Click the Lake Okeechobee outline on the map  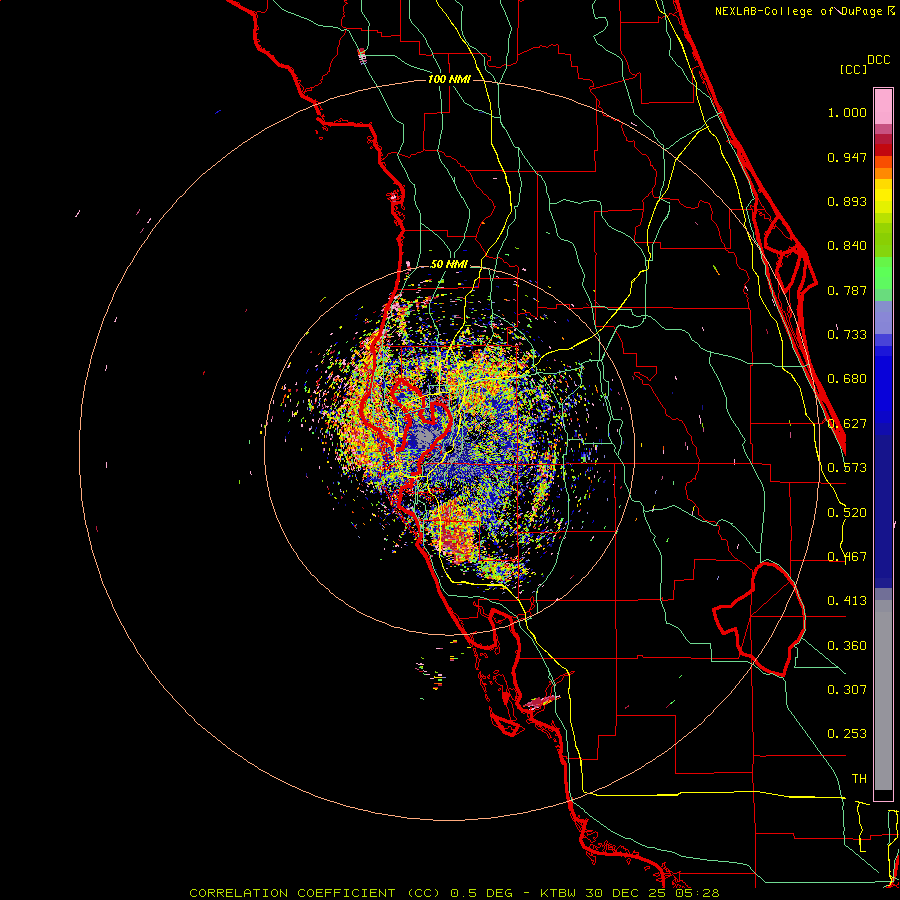point(759,619)
